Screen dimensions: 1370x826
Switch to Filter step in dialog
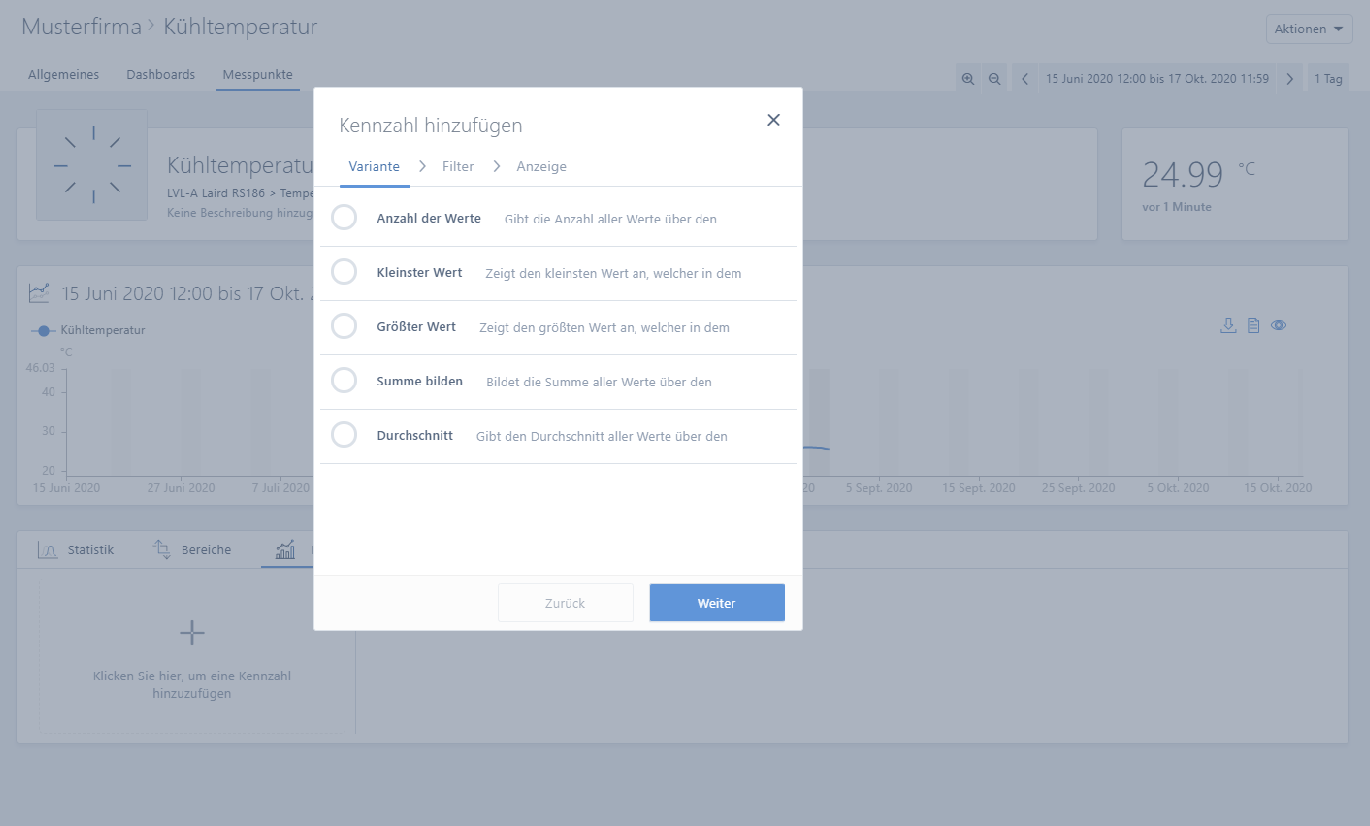458,167
